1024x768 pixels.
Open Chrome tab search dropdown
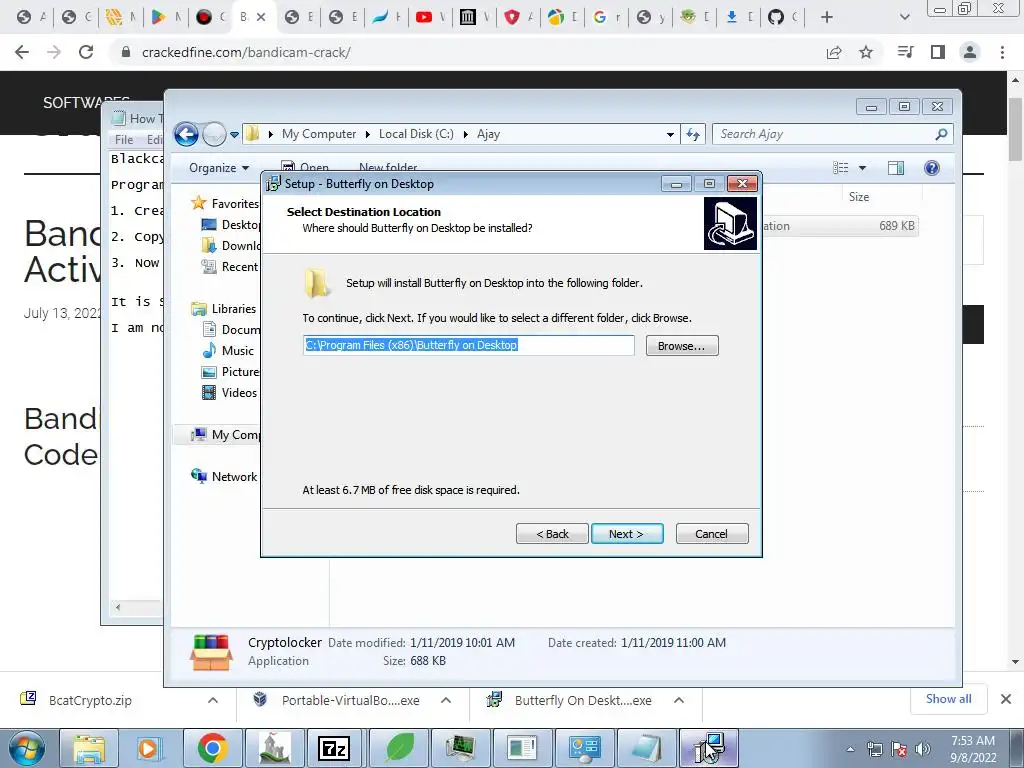(x=904, y=17)
